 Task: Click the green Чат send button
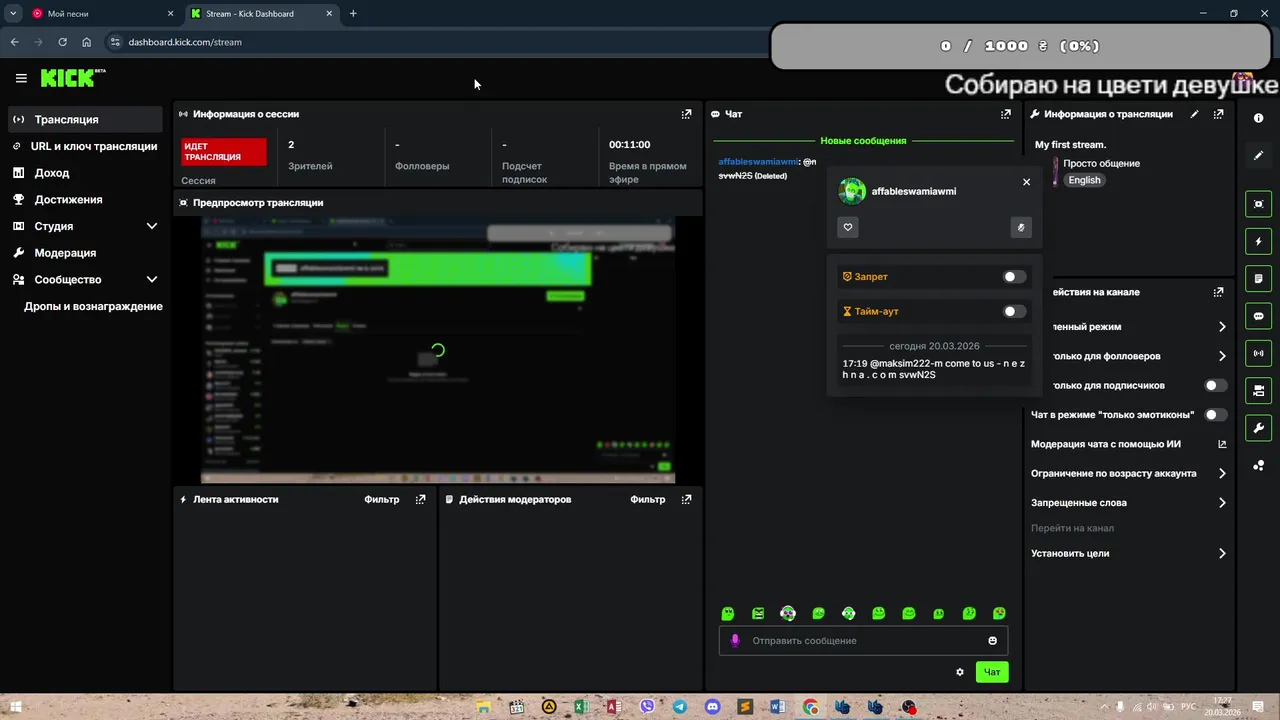[x=992, y=672]
